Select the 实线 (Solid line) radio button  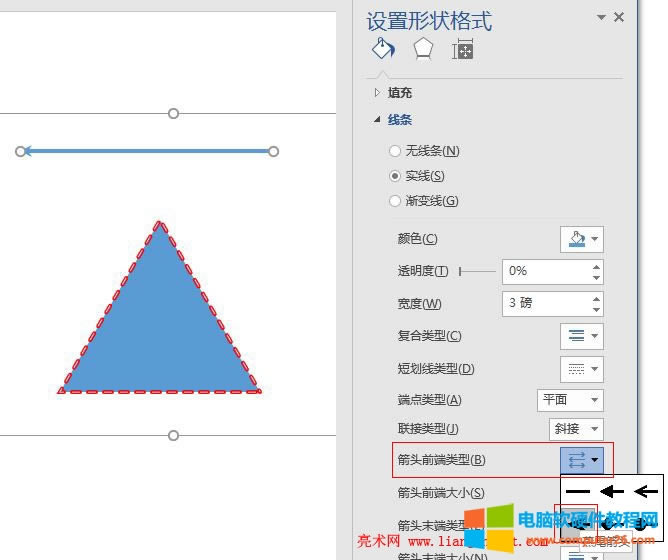395,176
